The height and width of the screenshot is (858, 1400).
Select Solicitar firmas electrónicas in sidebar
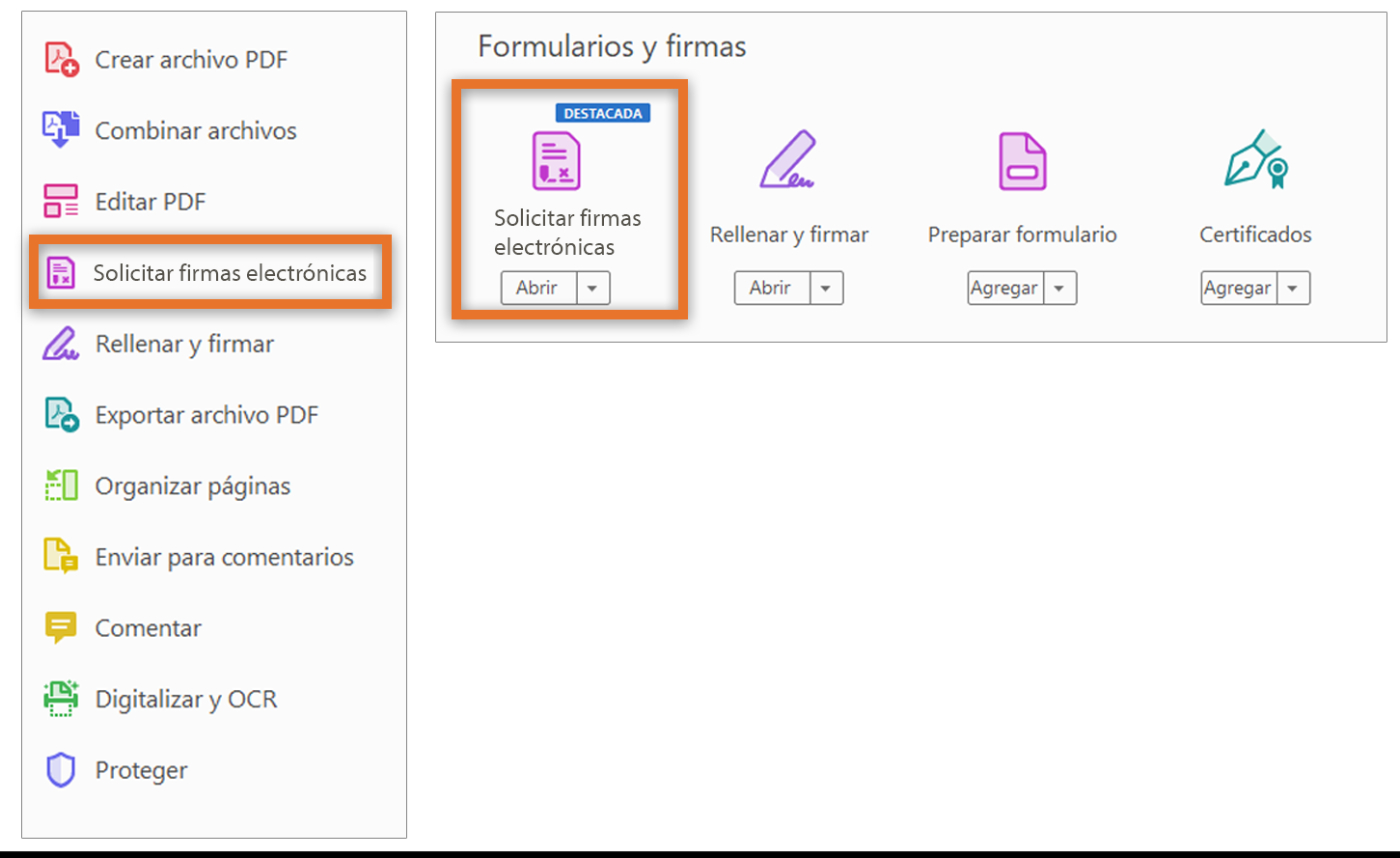pyautogui.click(x=229, y=273)
